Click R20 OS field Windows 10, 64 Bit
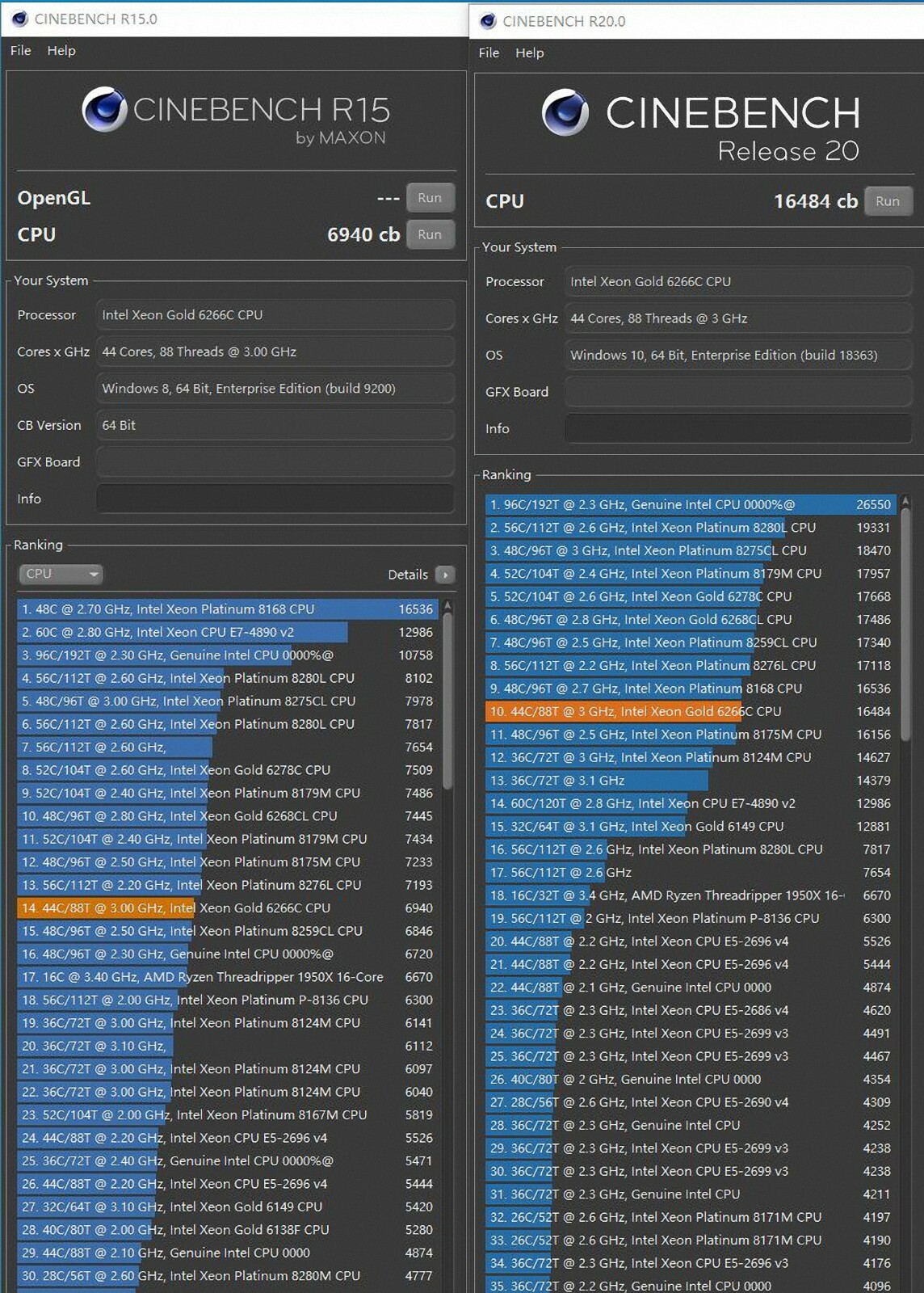924x1293 pixels. click(738, 355)
